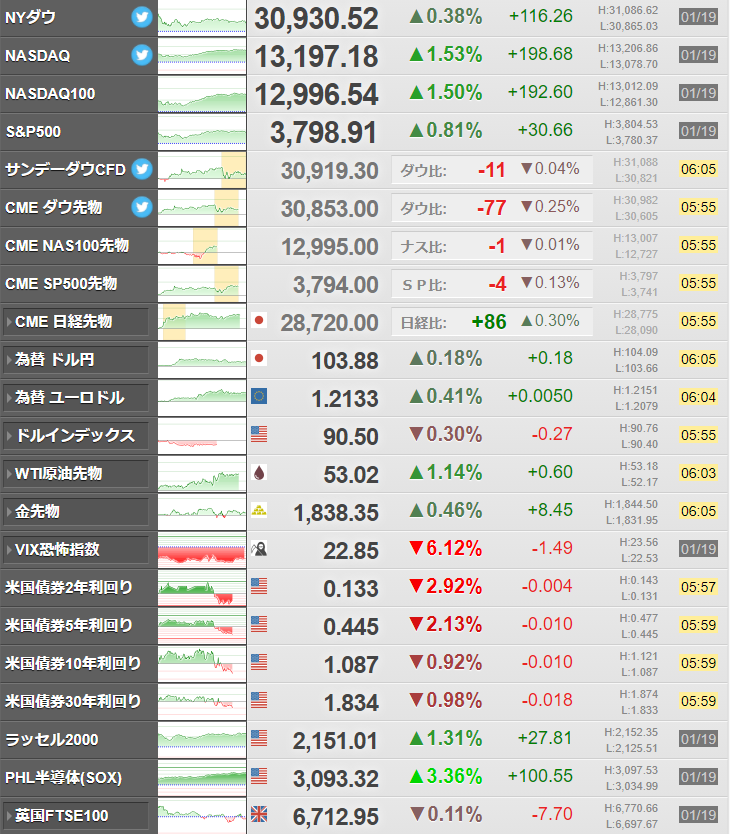The image size is (730, 834).
Task: Expand the 金先物 row
Action: (76, 512)
